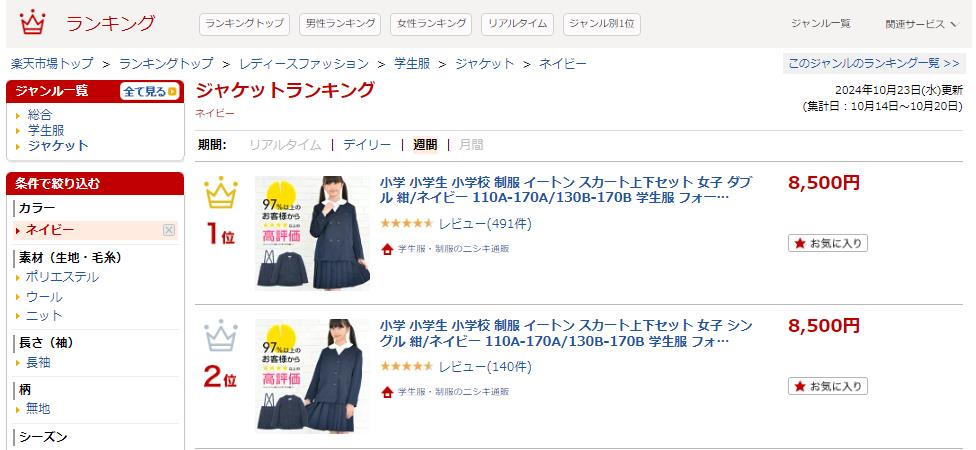Click the silver crown icon for rank 2
This screenshot has width=976, height=450.
tap(221, 336)
